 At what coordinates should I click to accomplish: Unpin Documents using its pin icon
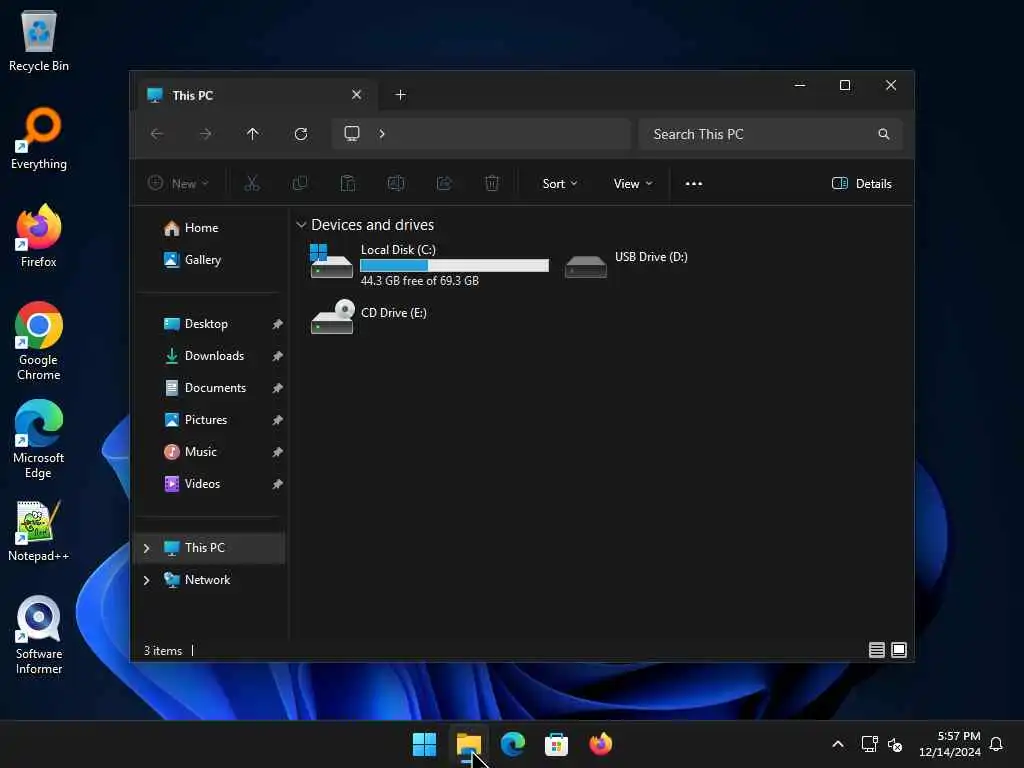tap(278, 388)
